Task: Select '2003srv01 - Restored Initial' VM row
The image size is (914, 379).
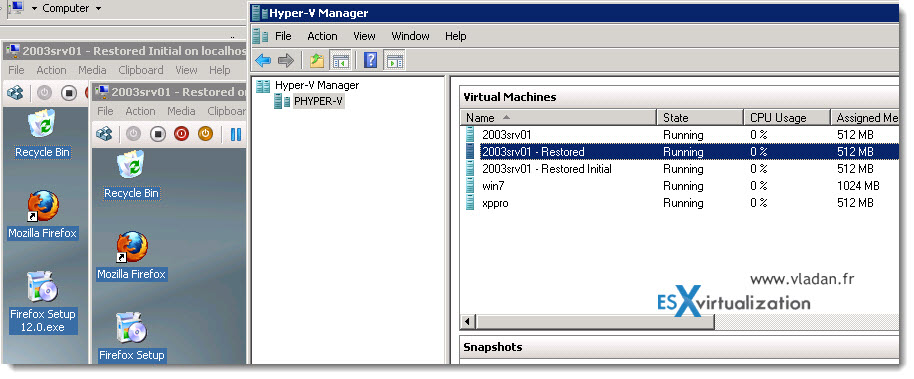Action: point(680,169)
